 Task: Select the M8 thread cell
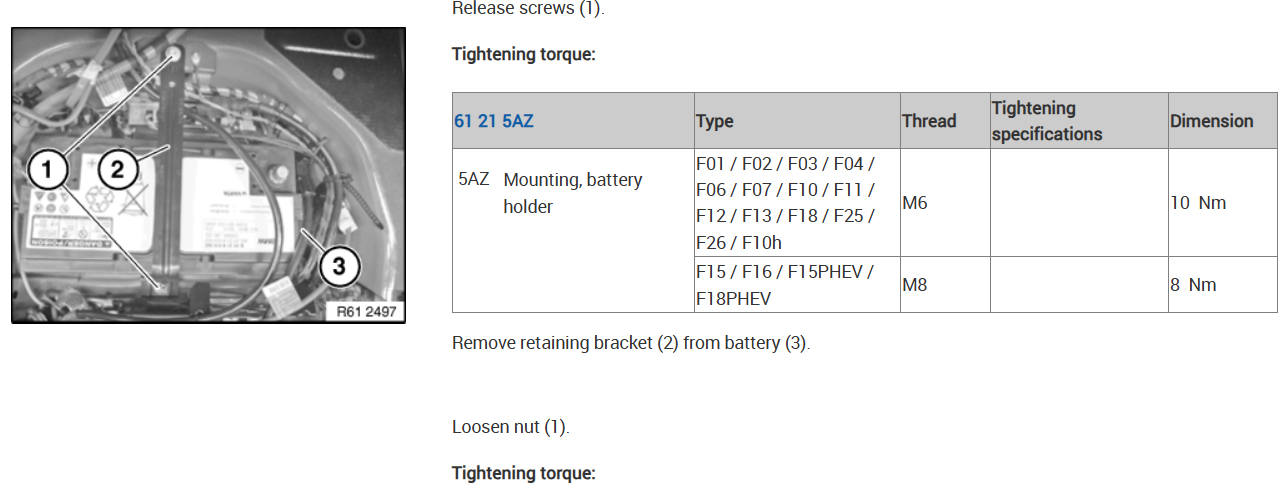coord(915,285)
